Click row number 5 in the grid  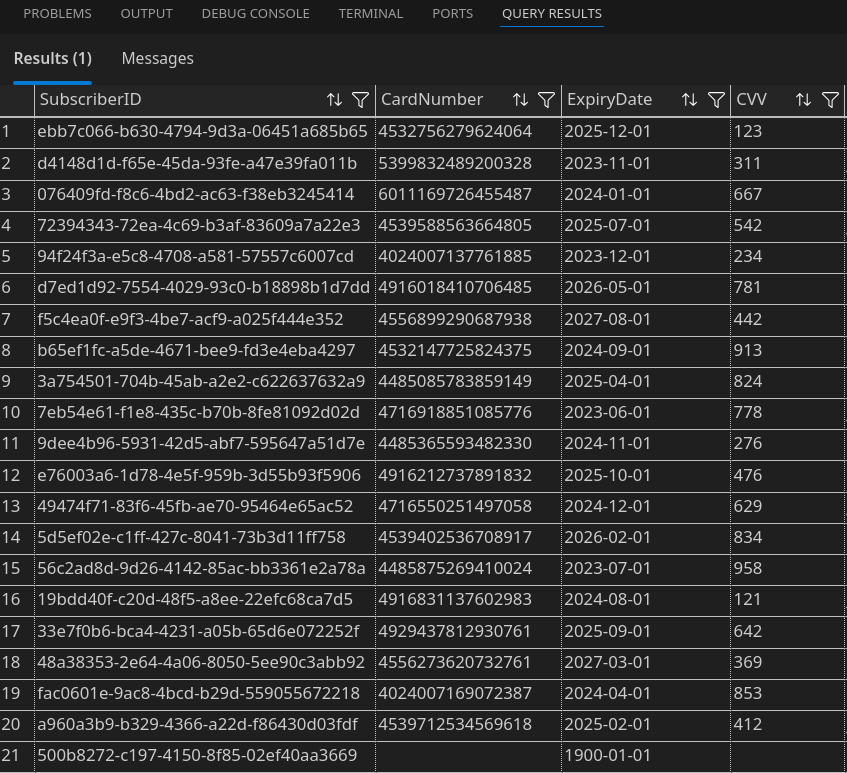(x=10, y=256)
